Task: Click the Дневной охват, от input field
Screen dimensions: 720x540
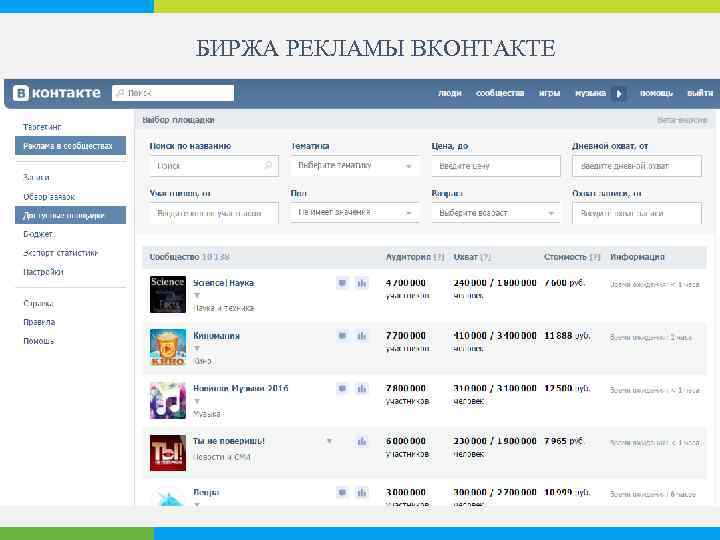Action: [637, 166]
